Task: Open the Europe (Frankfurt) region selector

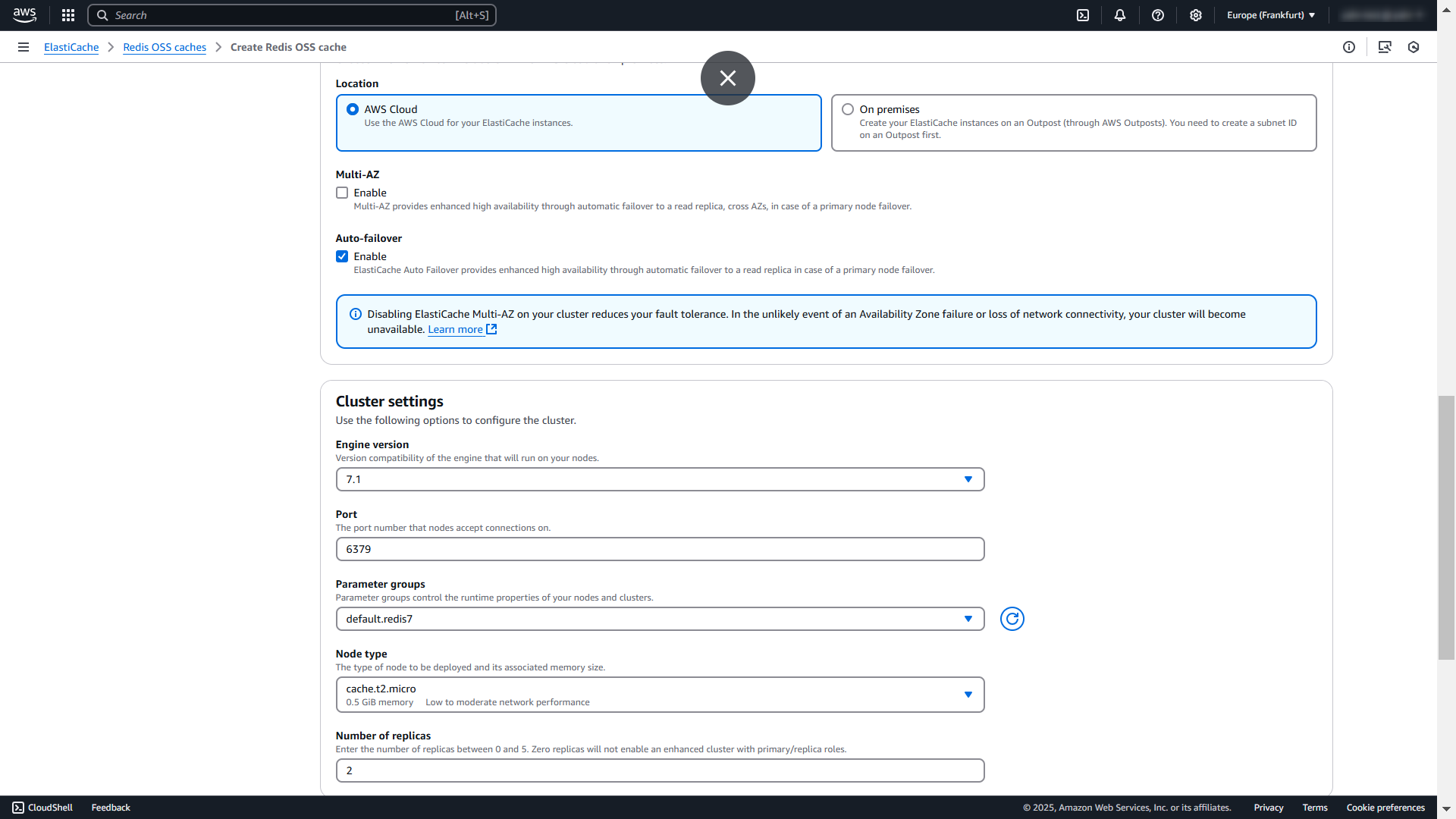Action: [1271, 15]
